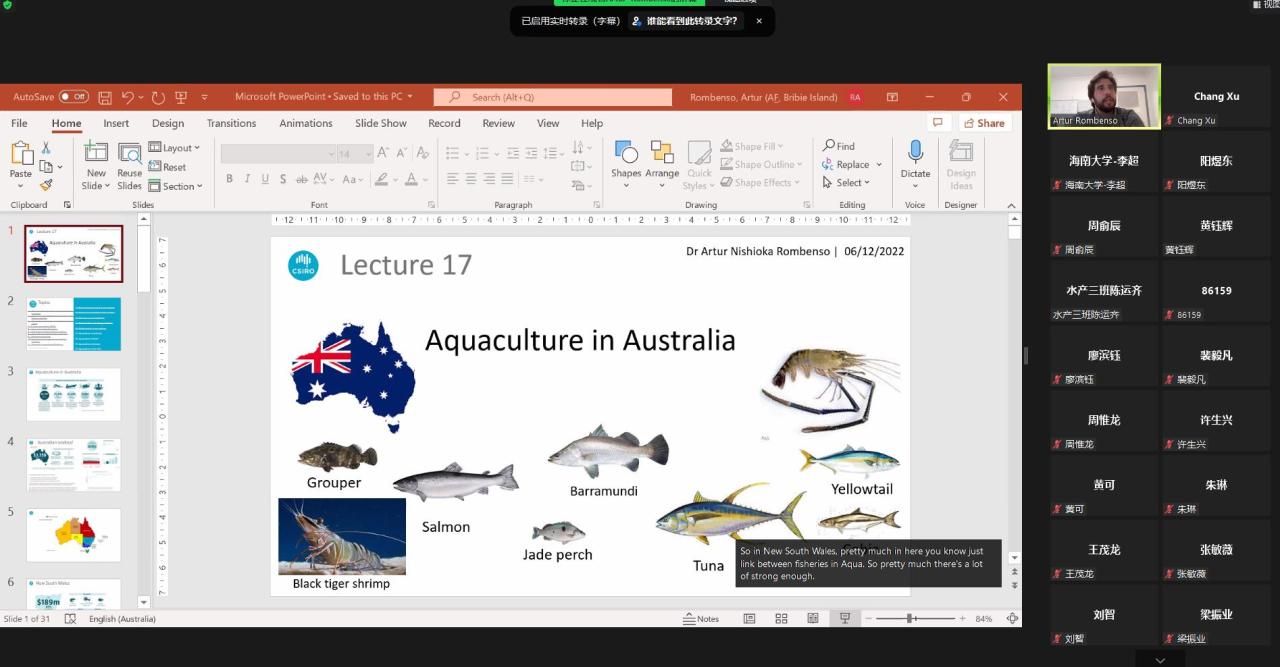Toggle the Notes pane

(x=701, y=619)
